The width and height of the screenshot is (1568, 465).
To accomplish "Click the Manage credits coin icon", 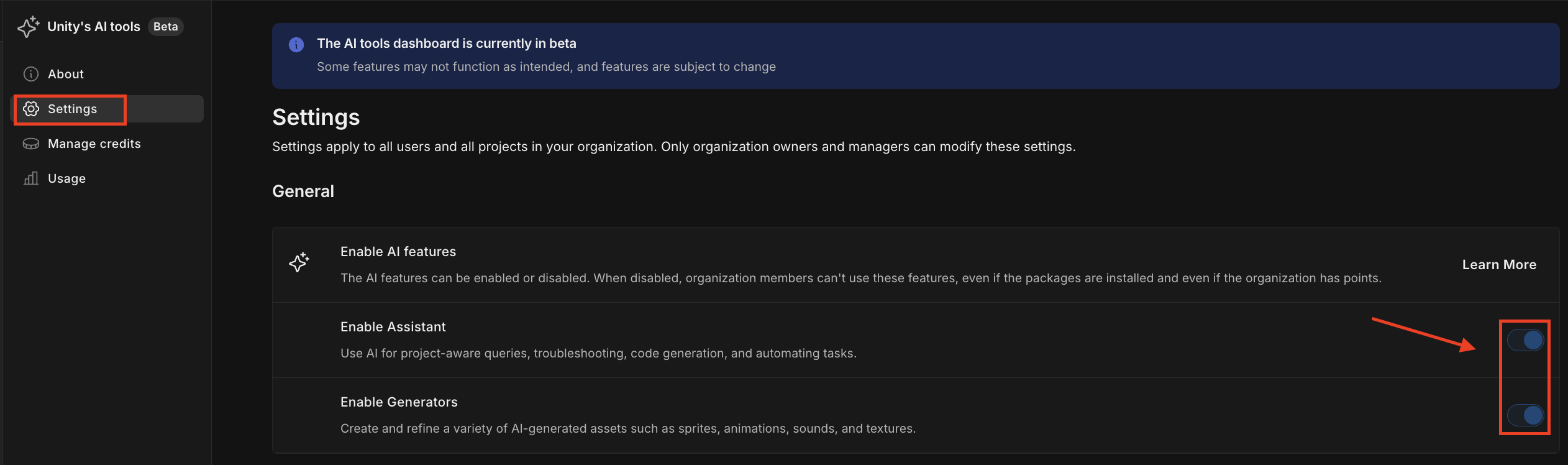I will coord(31,144).
